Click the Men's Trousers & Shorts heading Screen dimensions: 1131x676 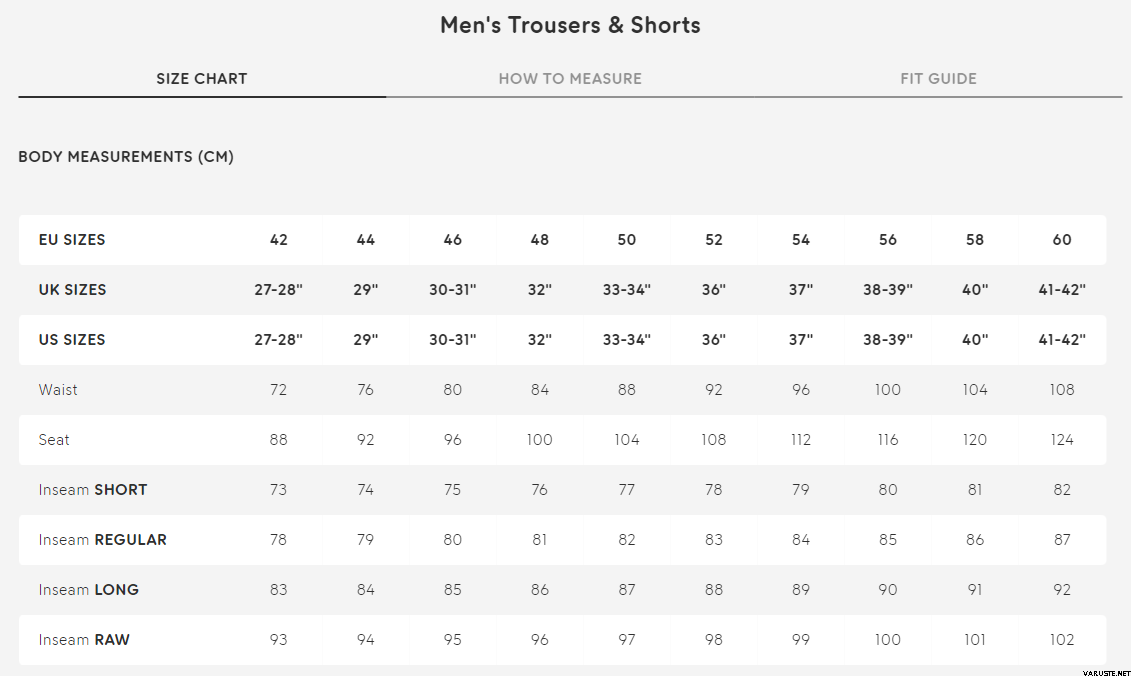(x=570, y=26)
